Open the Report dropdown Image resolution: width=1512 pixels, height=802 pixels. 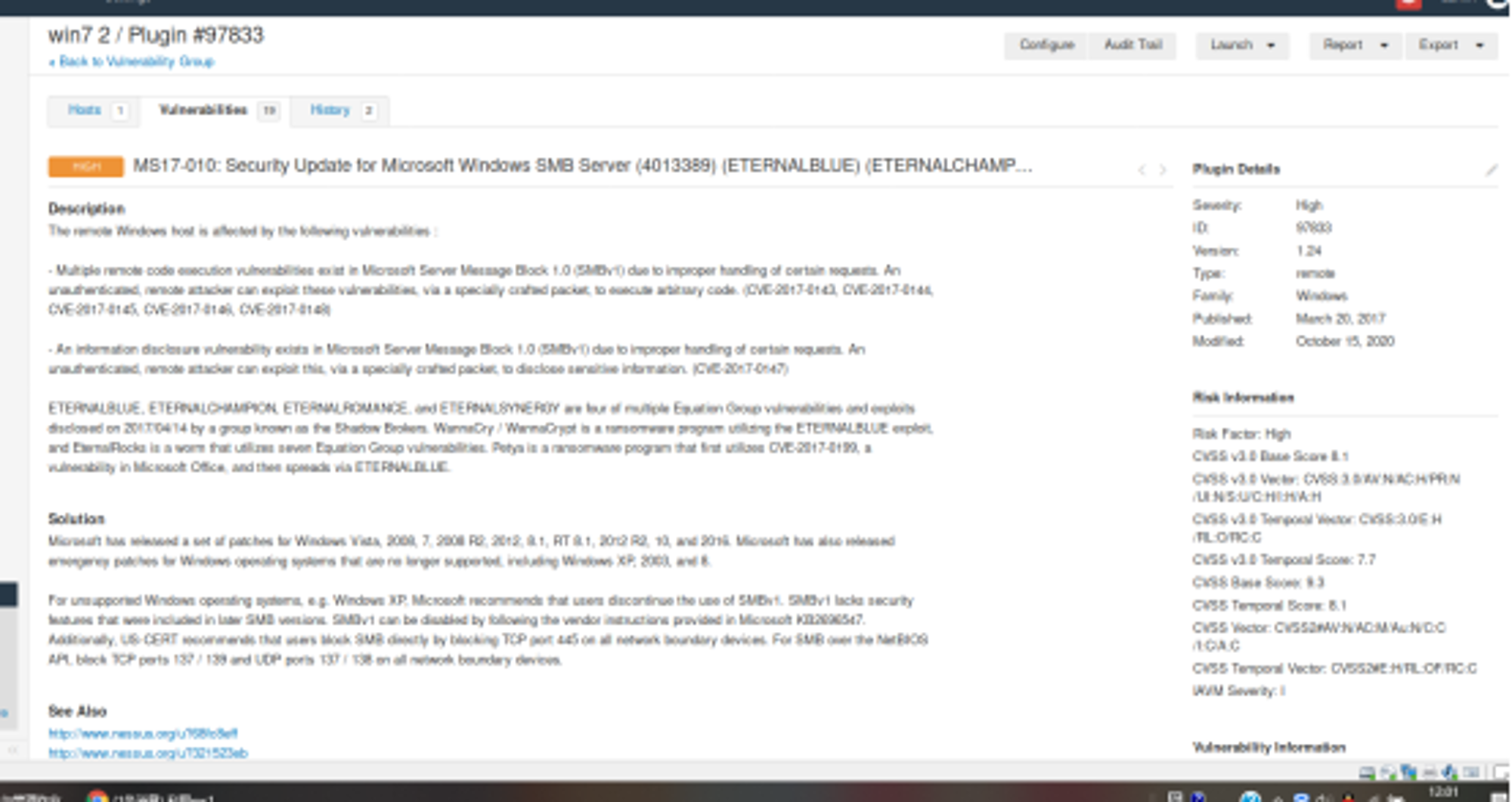pyautogui.click(x=1356, y=45)
